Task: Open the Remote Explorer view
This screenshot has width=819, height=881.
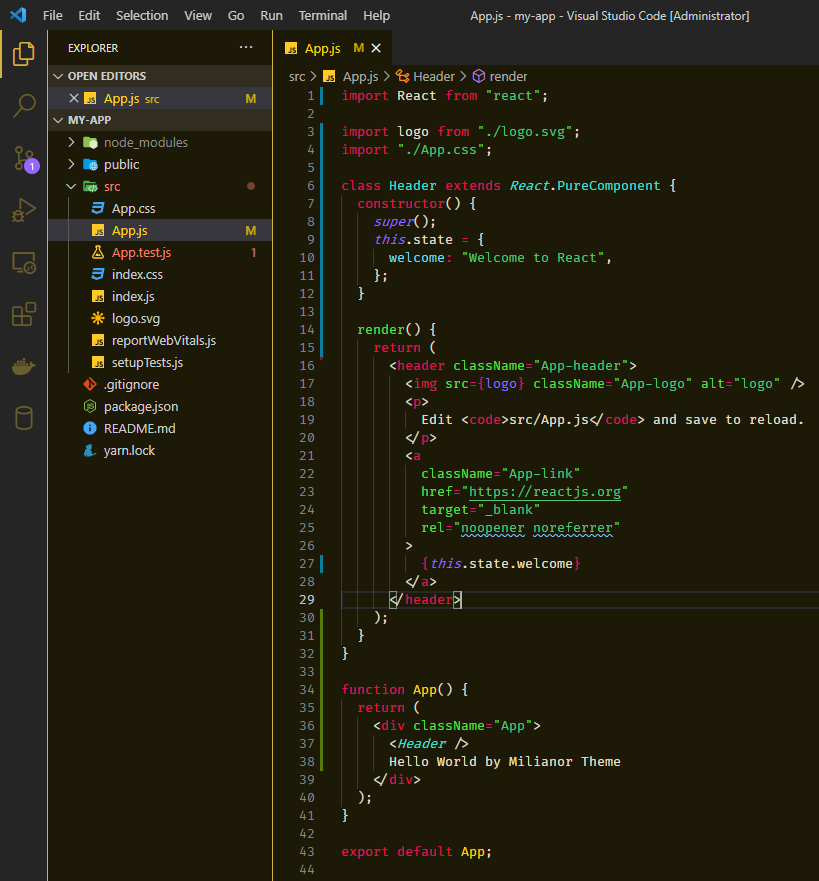Action: pyautogui.click(x=24, y=262)
